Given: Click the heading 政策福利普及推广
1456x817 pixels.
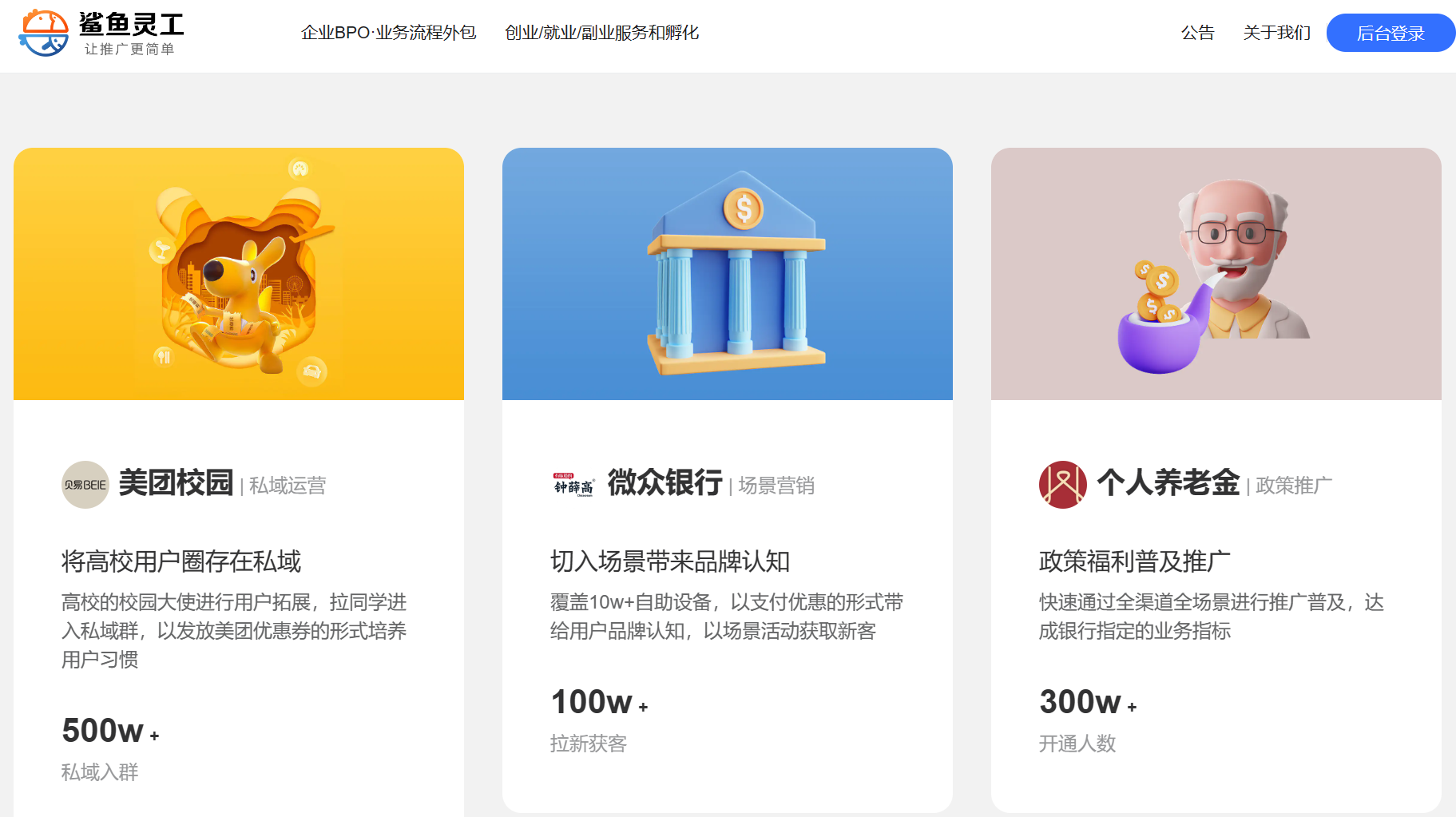Looking at the screenshot, I should click(x=1135, y=561).
